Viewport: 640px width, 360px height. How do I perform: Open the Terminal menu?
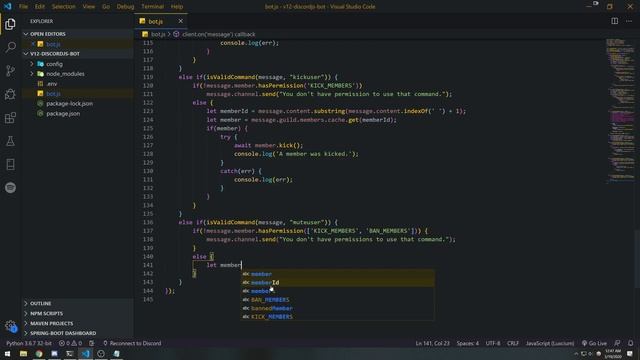point(152,7)
